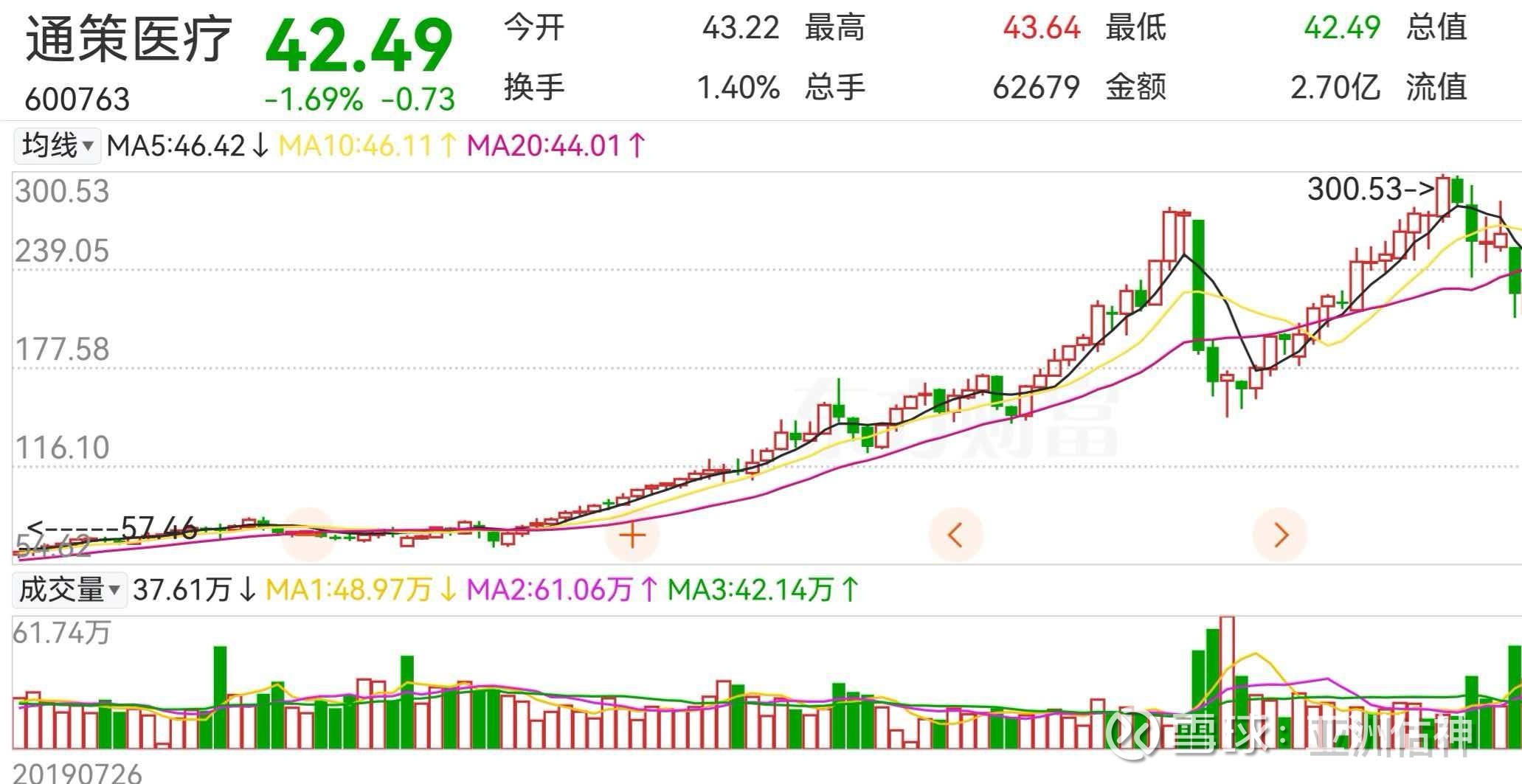Click the MA5:46.42 indicator label

point(187,146)
